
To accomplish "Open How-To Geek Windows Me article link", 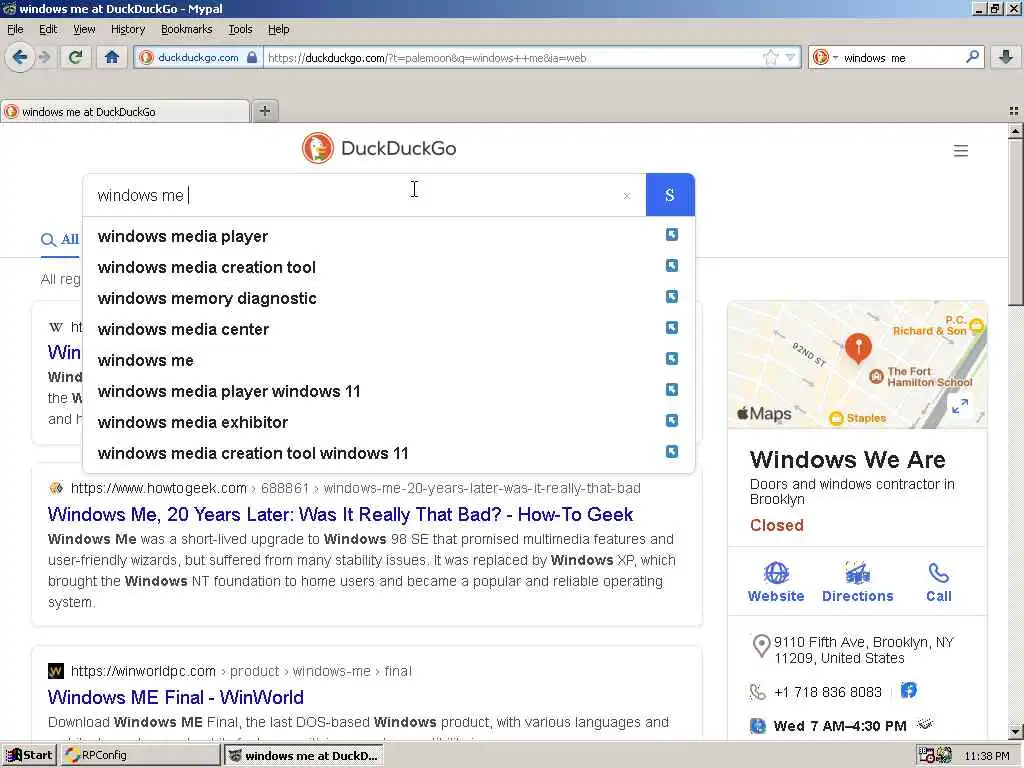I will (x=340, y=515).
